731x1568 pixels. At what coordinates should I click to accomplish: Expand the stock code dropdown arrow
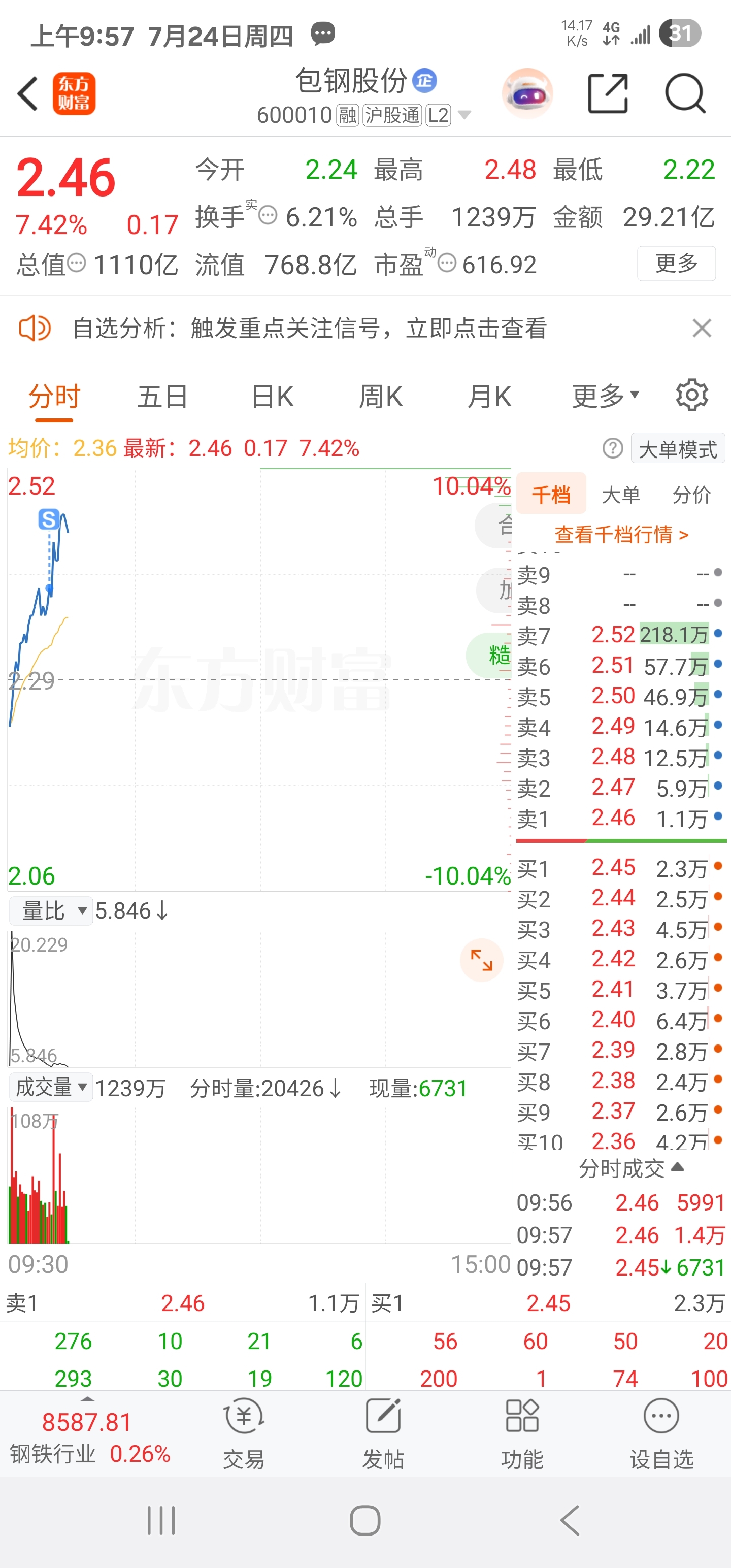pos(464,115)
